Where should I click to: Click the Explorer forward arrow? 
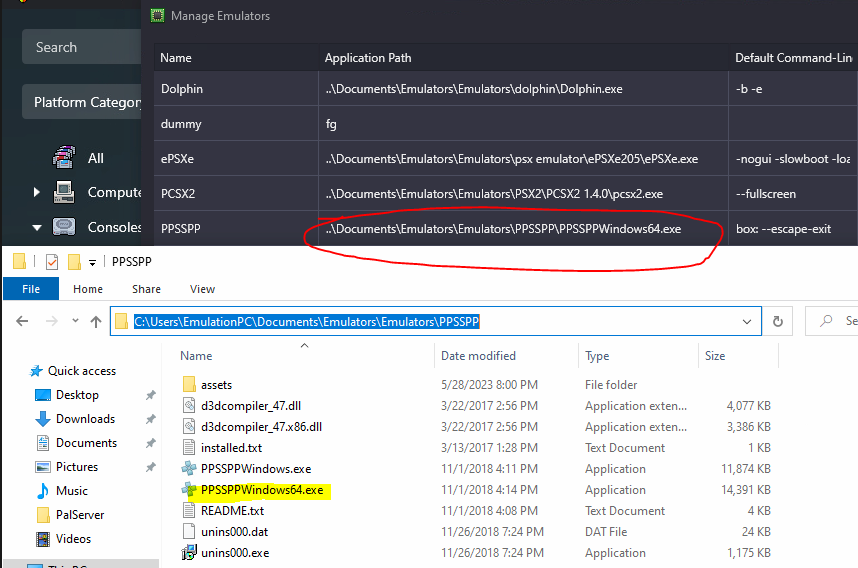[52, 321]
